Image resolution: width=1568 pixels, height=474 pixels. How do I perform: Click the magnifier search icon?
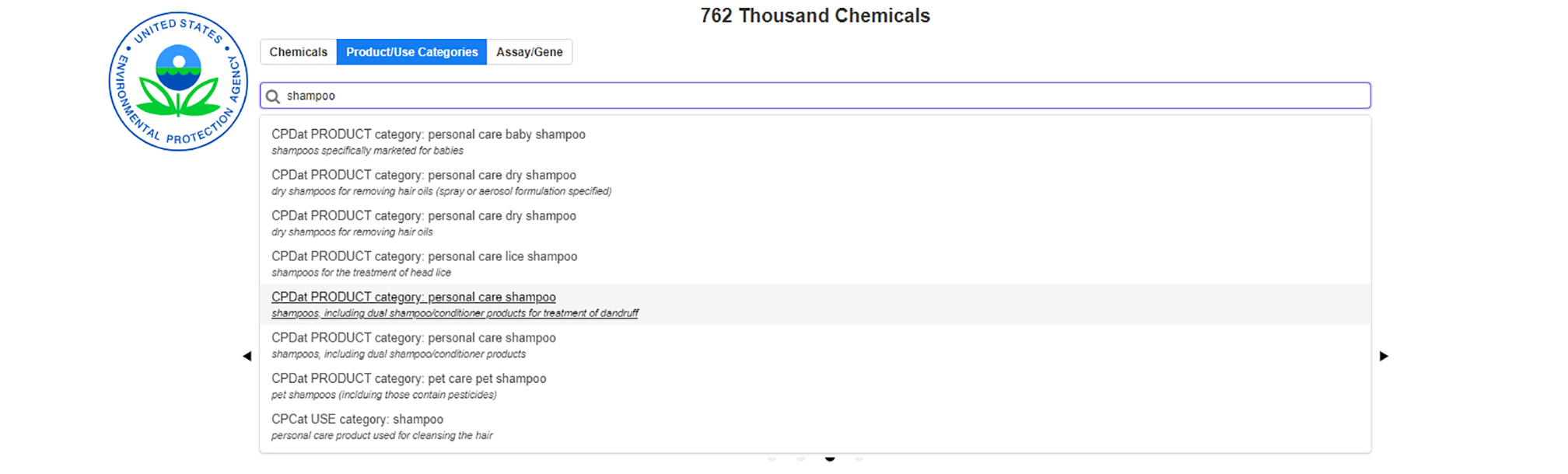click(x=273, y=96)
